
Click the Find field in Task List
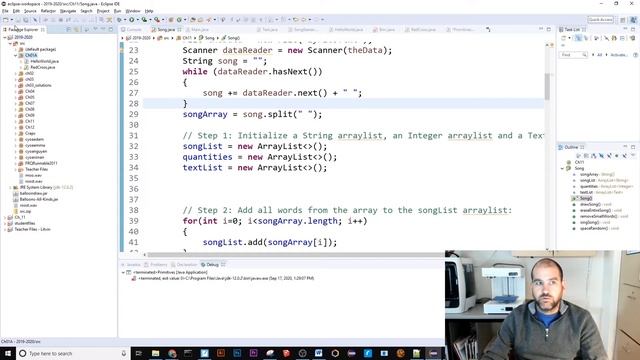click(573, 55)
